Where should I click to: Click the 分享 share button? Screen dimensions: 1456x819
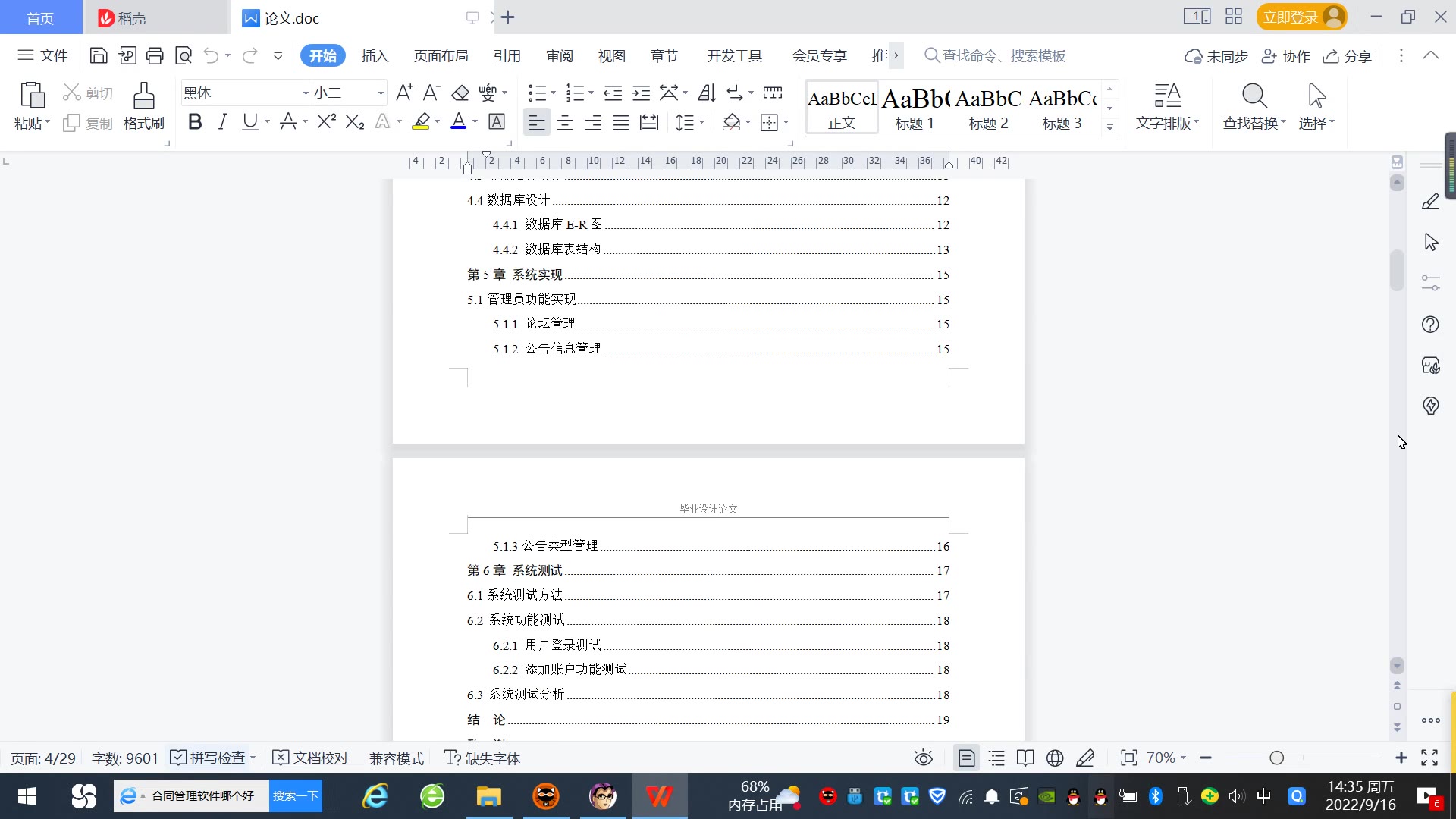1348,56
